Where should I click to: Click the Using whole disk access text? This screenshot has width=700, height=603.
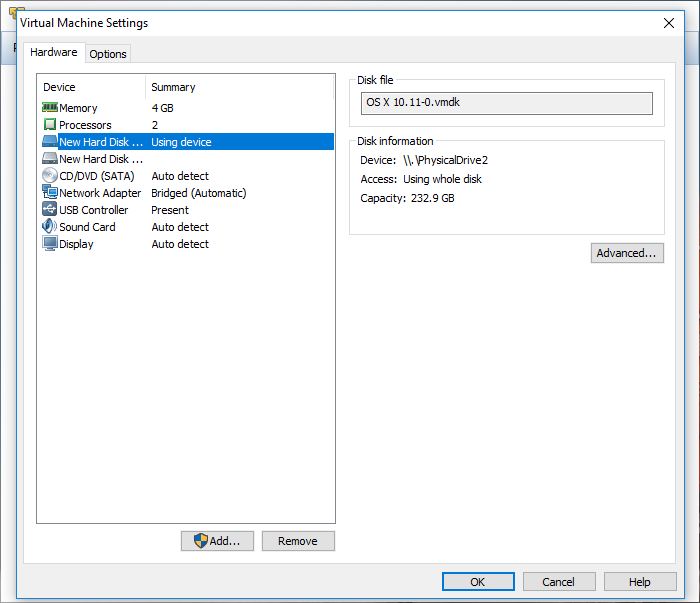pyautogui.click(x=442, y=179)
